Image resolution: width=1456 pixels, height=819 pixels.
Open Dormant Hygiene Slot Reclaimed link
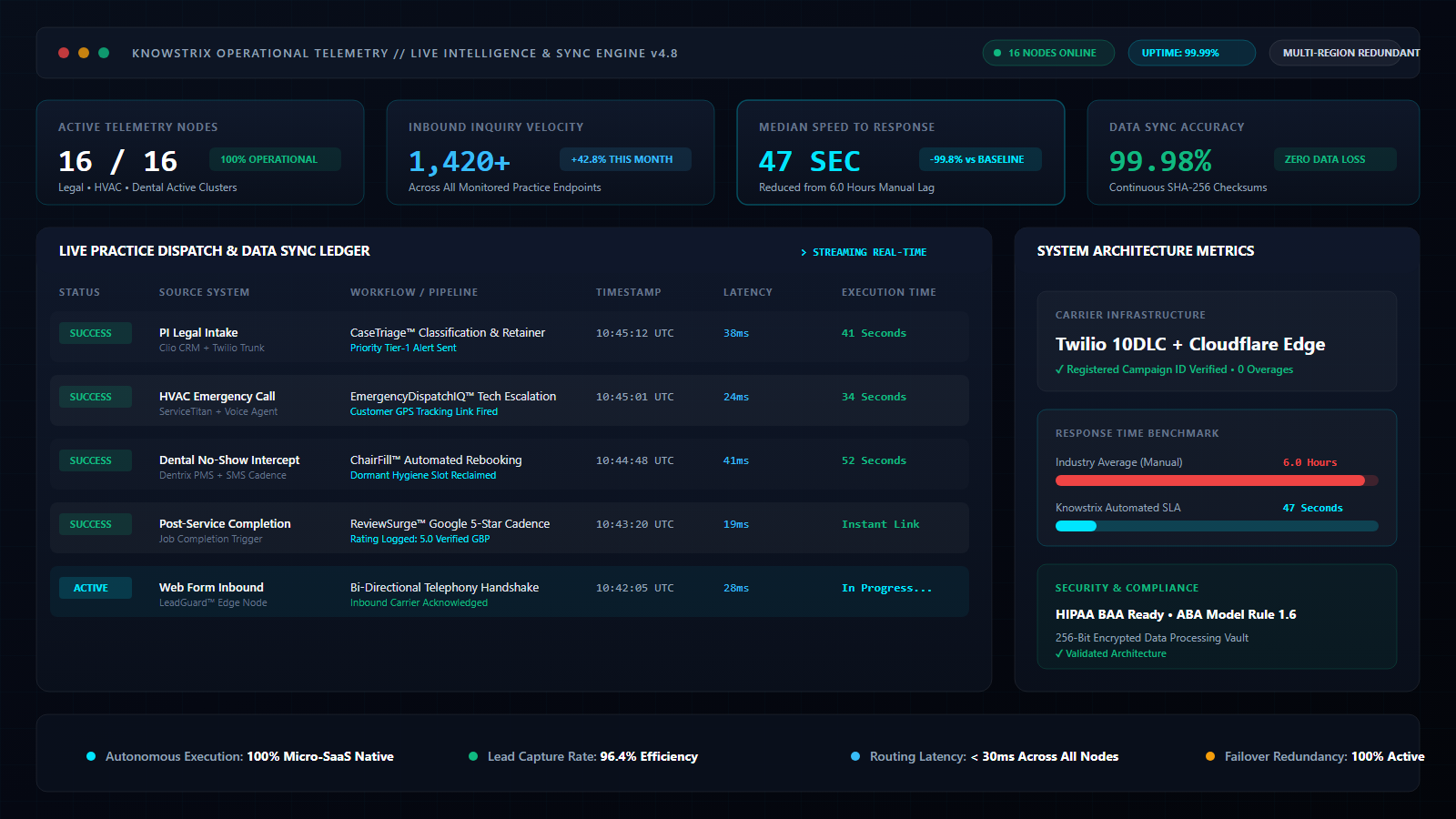click(x=423, y=475)
